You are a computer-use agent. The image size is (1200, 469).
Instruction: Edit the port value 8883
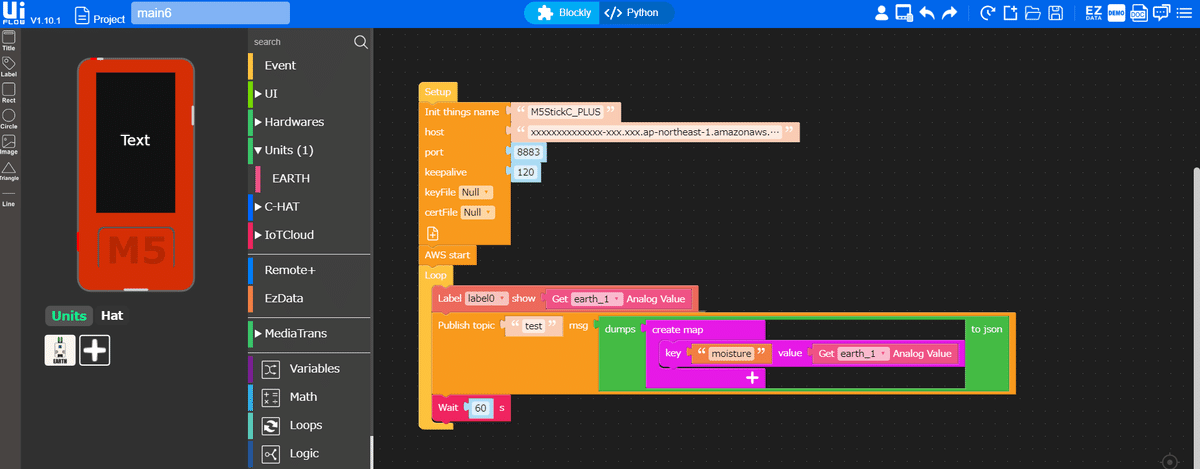(x=529, y=151)
